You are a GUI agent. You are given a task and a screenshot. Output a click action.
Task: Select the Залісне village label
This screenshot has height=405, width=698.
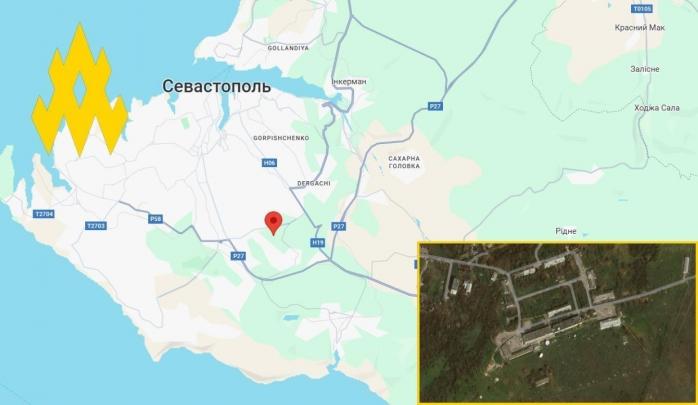pyautogui.click(x=645, y=69)
